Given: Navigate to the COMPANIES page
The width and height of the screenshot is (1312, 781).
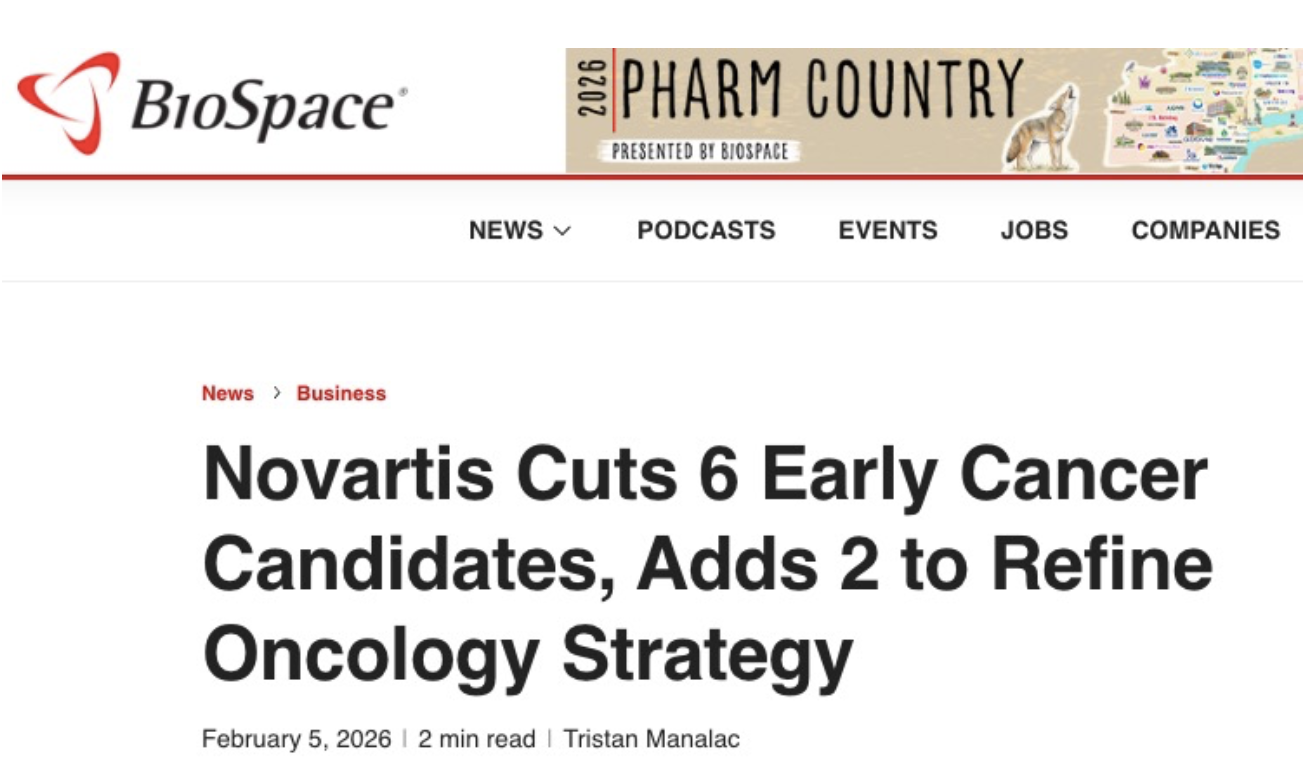Looking at the screenshot, I should pos(1205,230).
